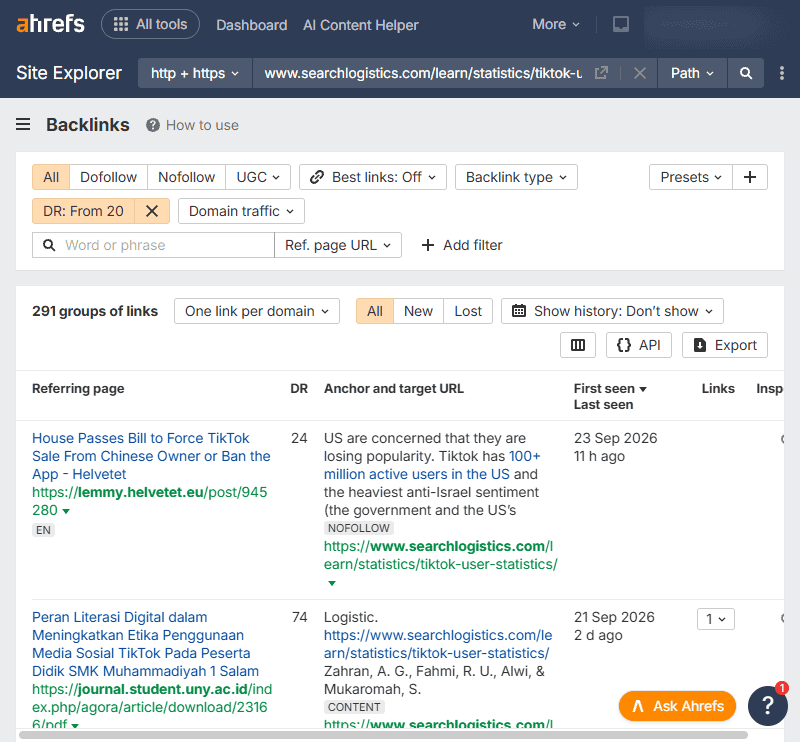Switch to New backlinks tab
Image resolution: width=800 pixels, height=742 pixels.
418,311
